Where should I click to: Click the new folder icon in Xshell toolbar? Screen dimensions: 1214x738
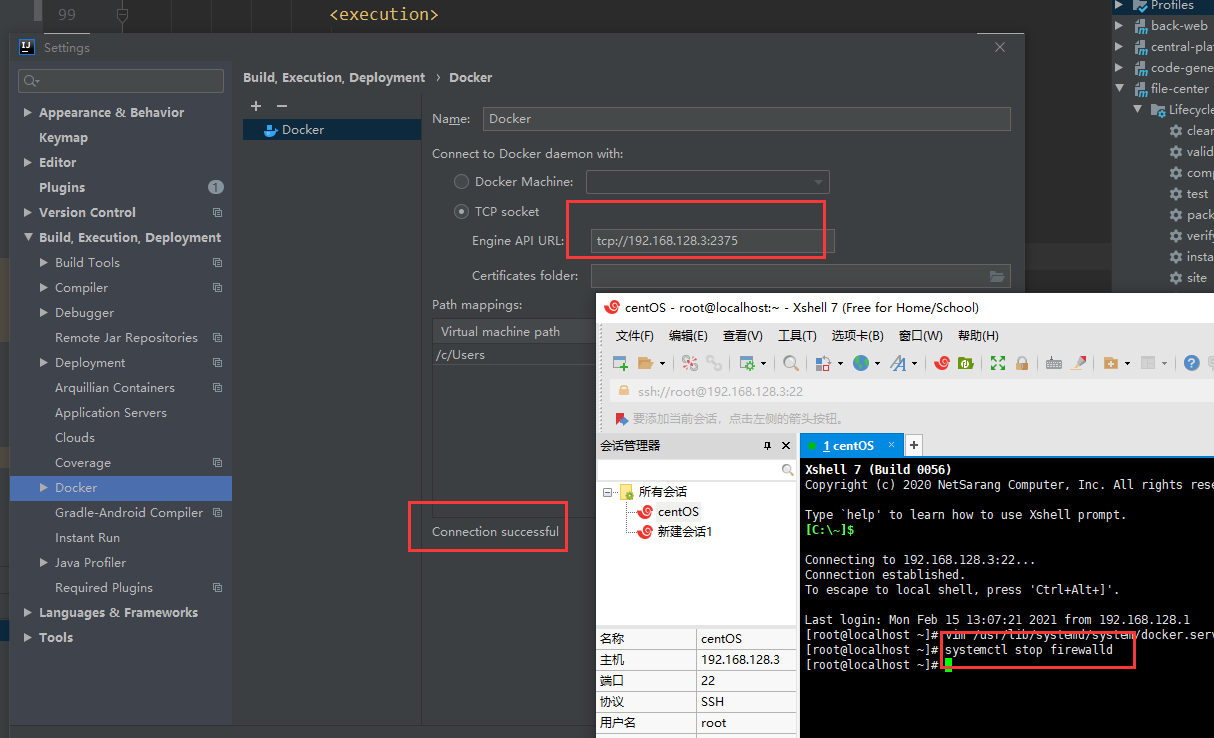tap(1110, 363)
